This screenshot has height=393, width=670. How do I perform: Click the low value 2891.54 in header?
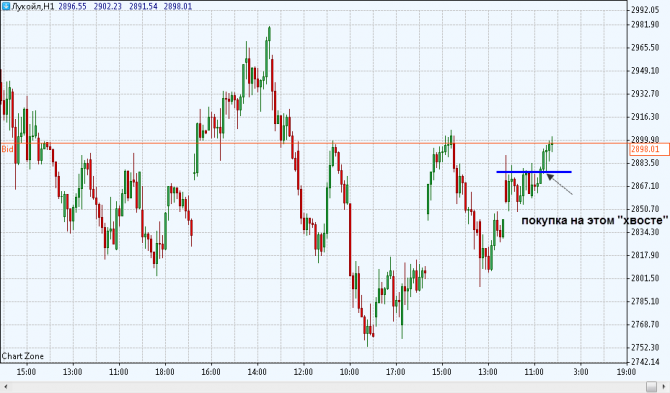pyautogui.click(x=143, y=7)
